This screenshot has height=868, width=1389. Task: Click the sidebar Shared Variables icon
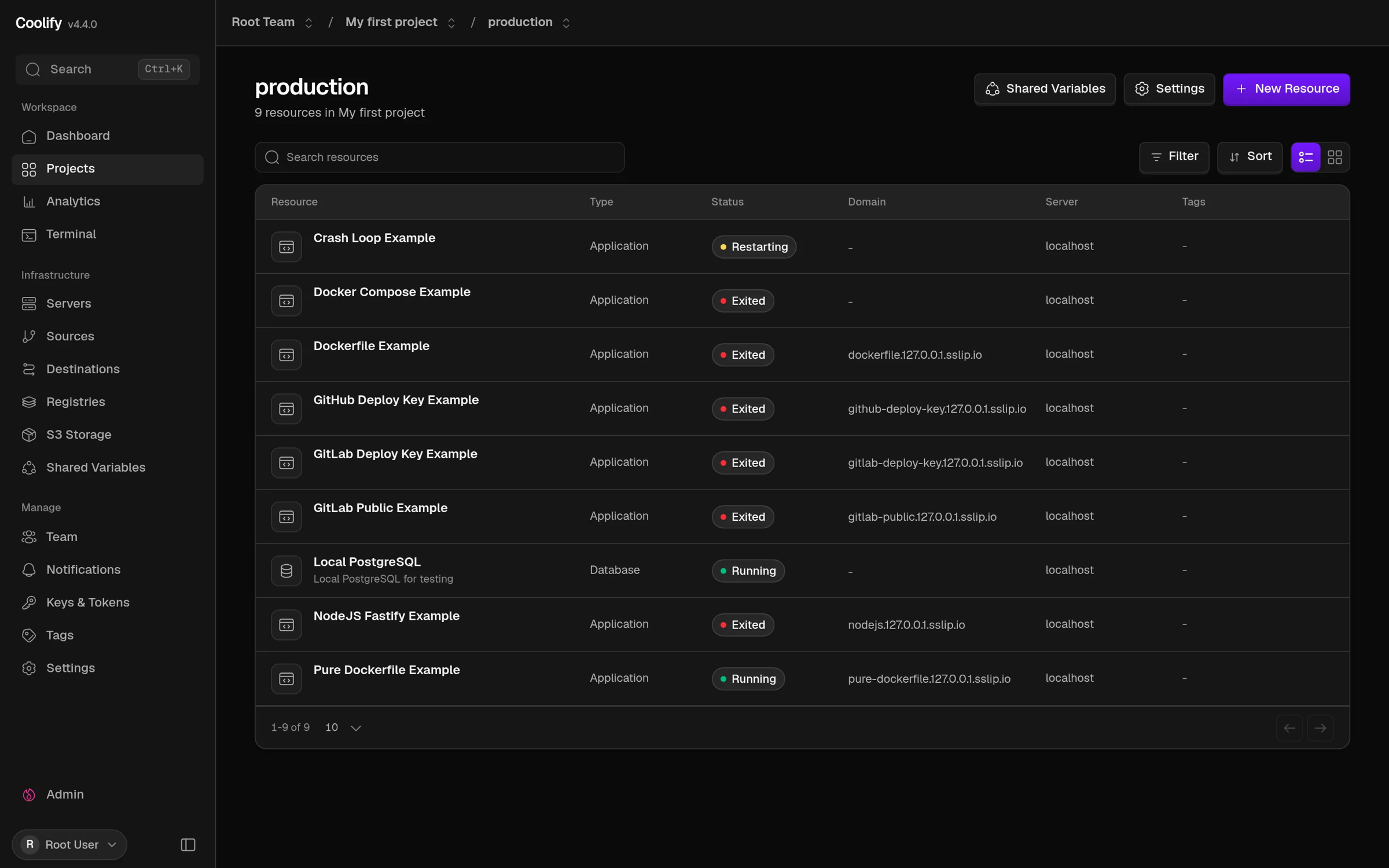29,468
